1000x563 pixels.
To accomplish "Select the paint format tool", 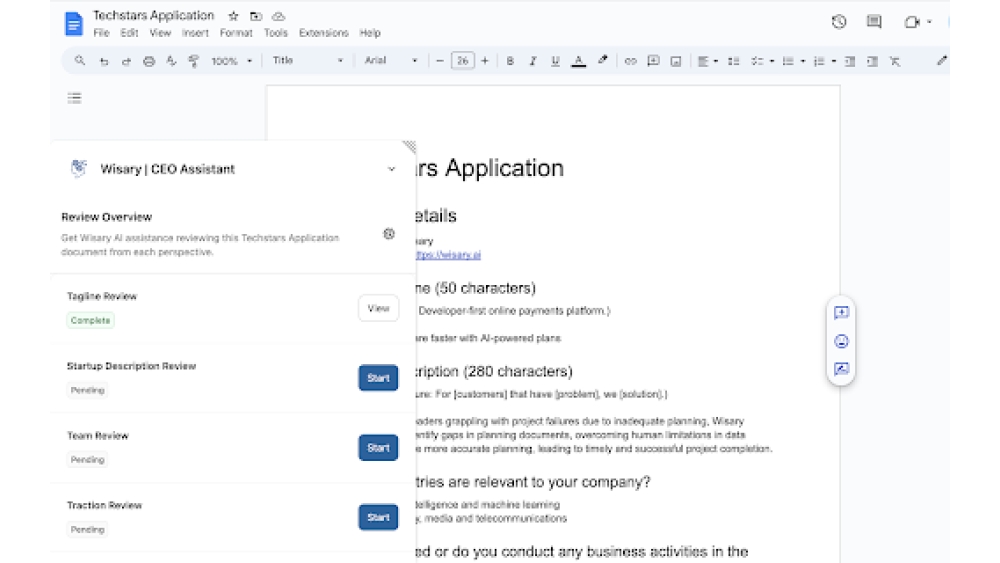I will pyautogui.click(x=193, y=61).
